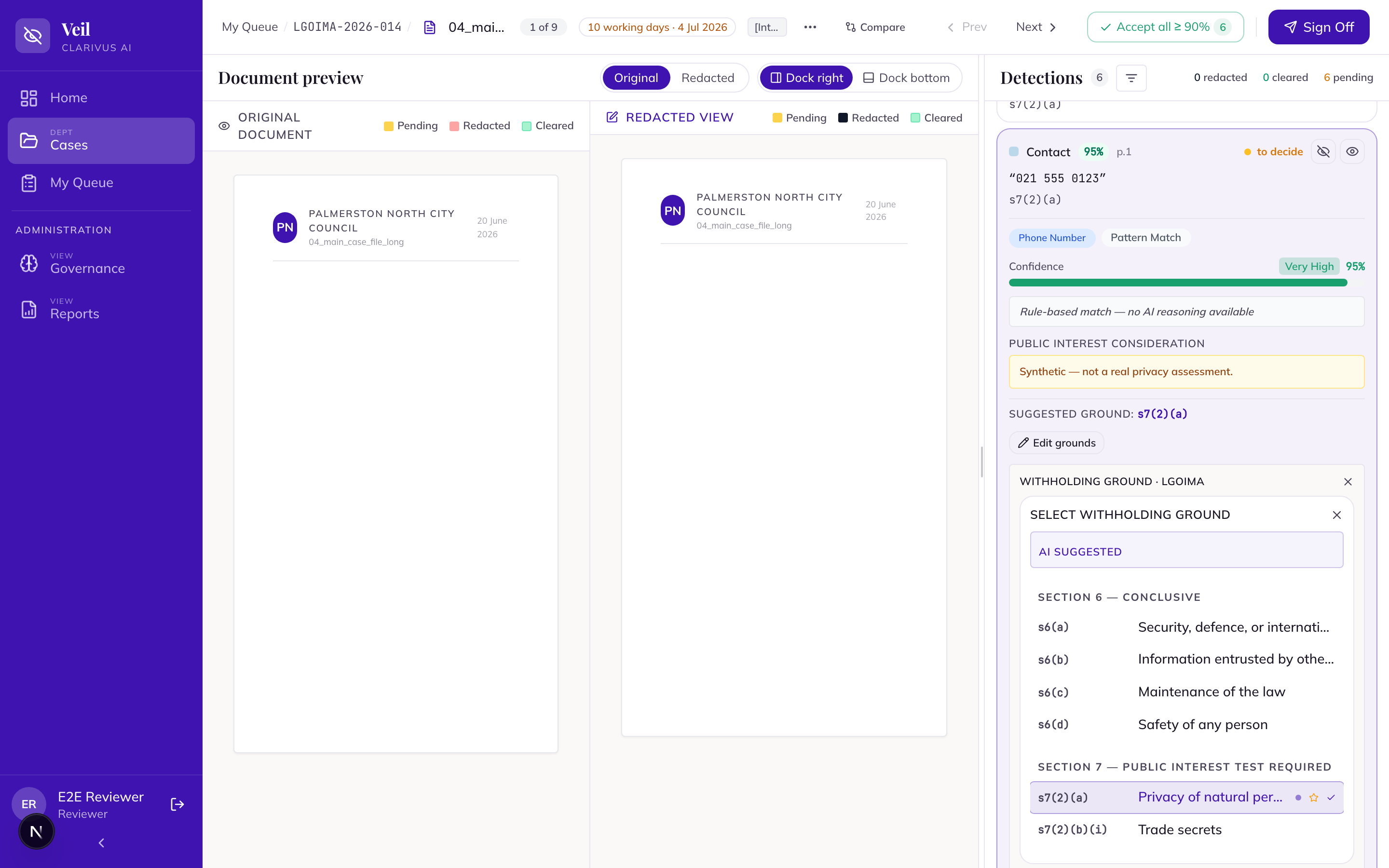
Task: Open the detections filter icon
Action: tap(1130, 78)
